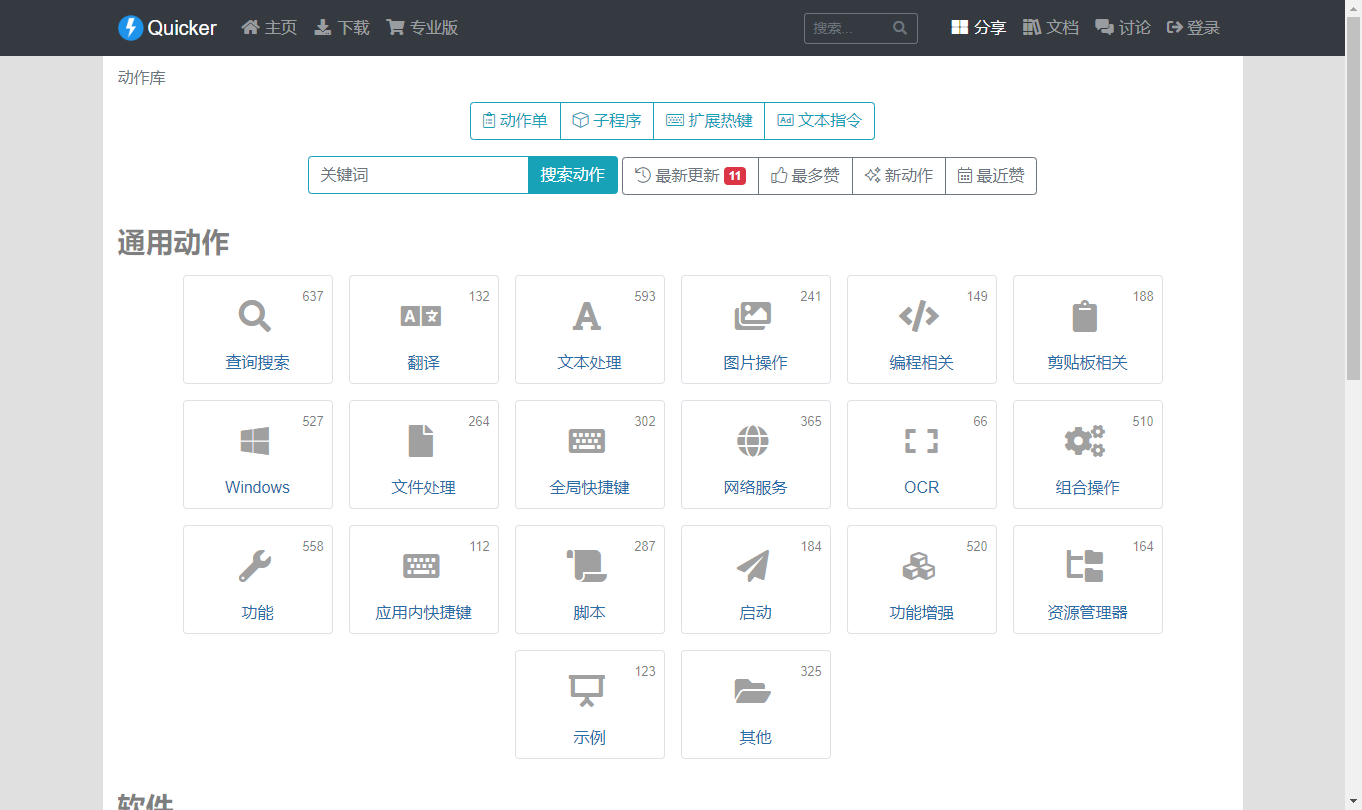Open the 分享 navbar item
1362x810 pixels.
(x=978, y=28)
